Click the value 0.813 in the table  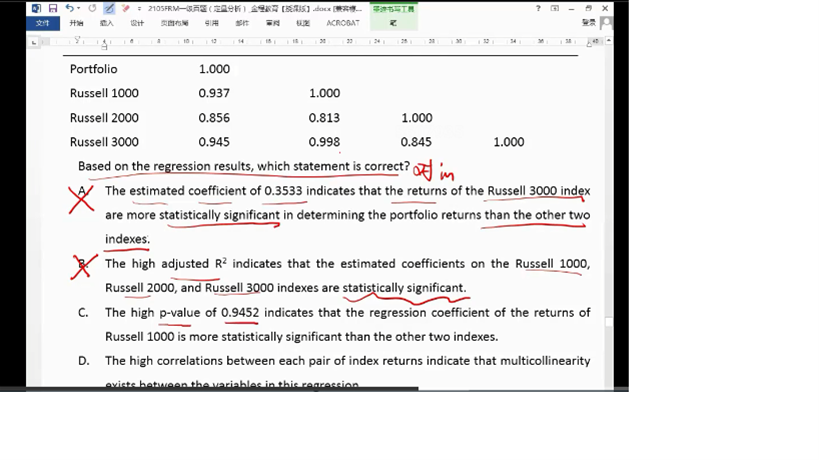pos(324,117)
